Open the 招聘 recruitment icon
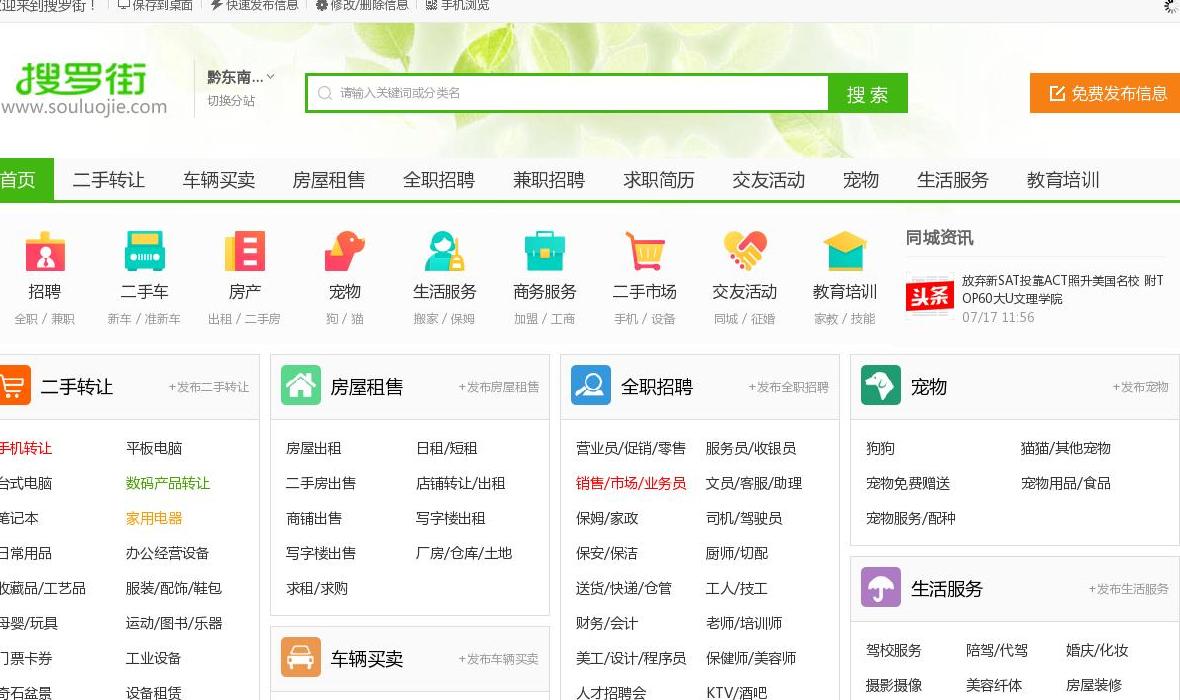Image resolution: width=1180 pixels, height=700 pixels. 44,251
